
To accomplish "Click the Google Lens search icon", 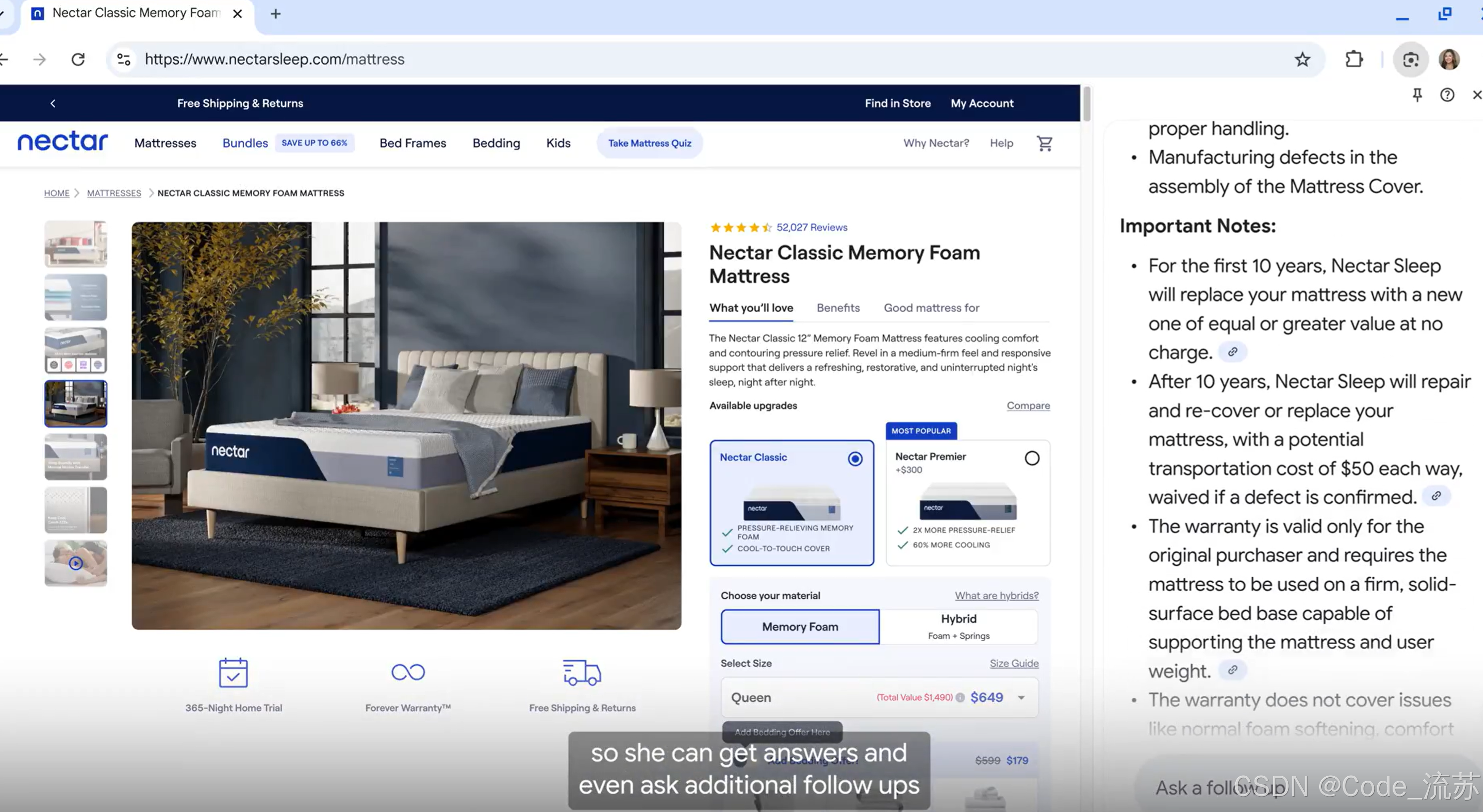I will pyautogui.click(x=1411, y=59).
